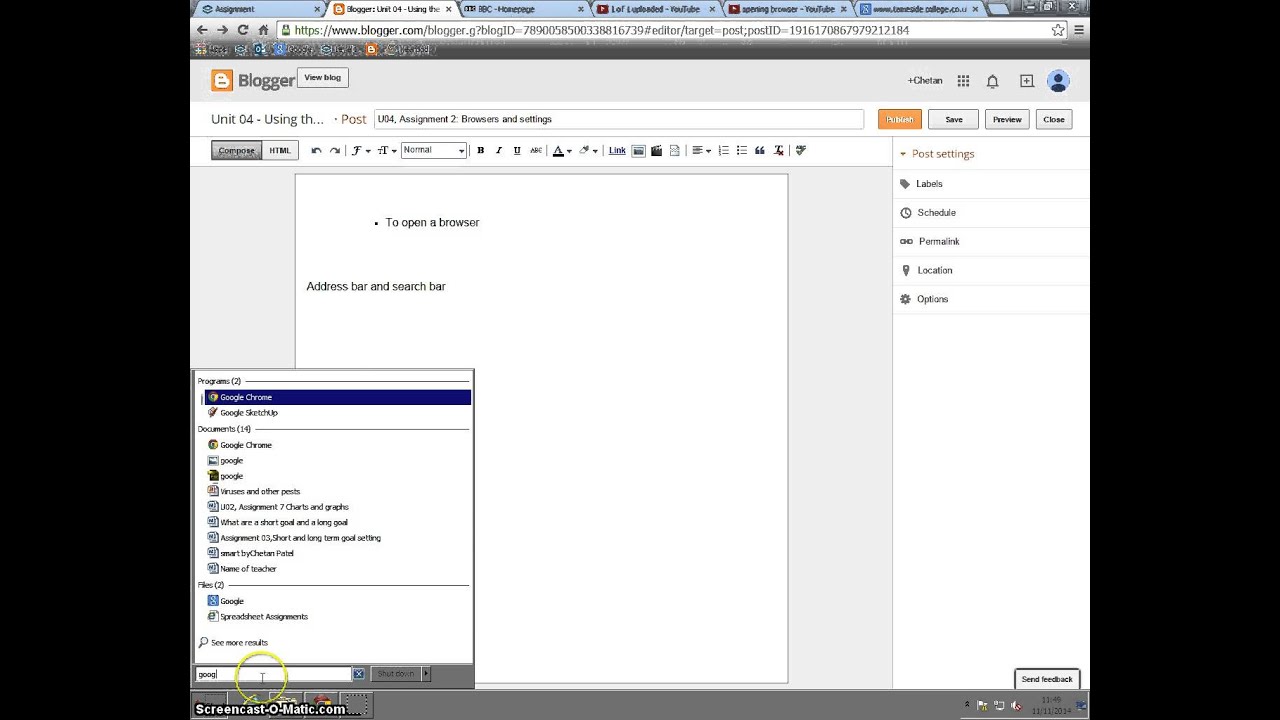
Task: Open the notifications bell
Action: tap(993, 81)
